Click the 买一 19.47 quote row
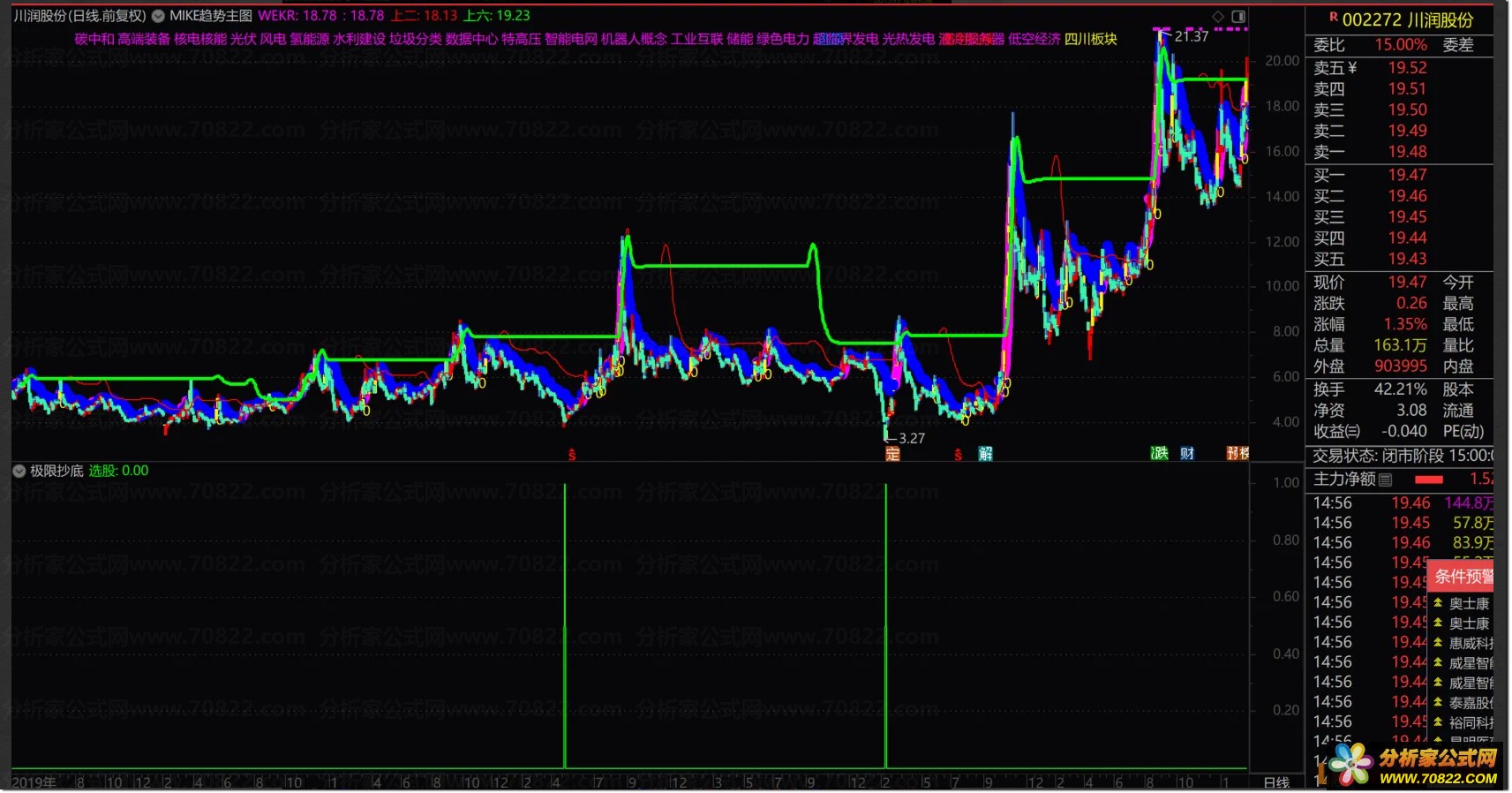1512x793 pixels. (1399, 175)
